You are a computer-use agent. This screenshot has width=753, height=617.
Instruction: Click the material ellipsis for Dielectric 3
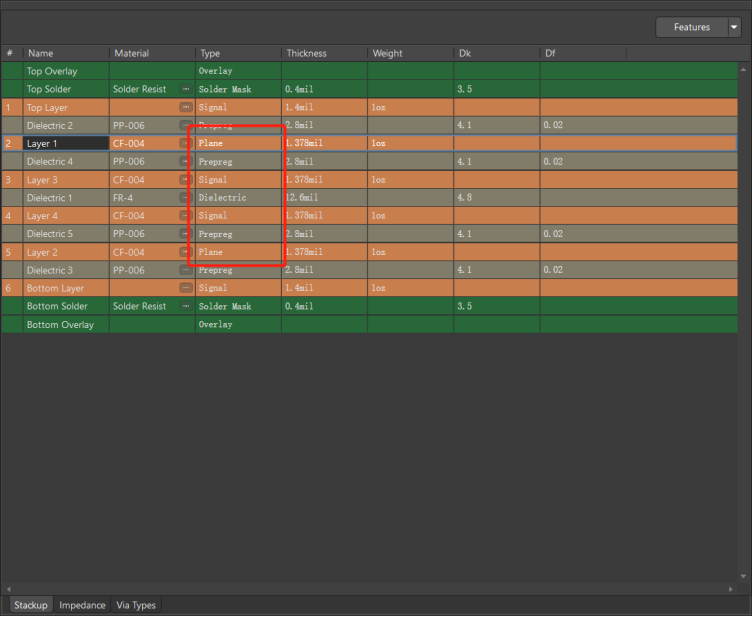coord(185,270)
